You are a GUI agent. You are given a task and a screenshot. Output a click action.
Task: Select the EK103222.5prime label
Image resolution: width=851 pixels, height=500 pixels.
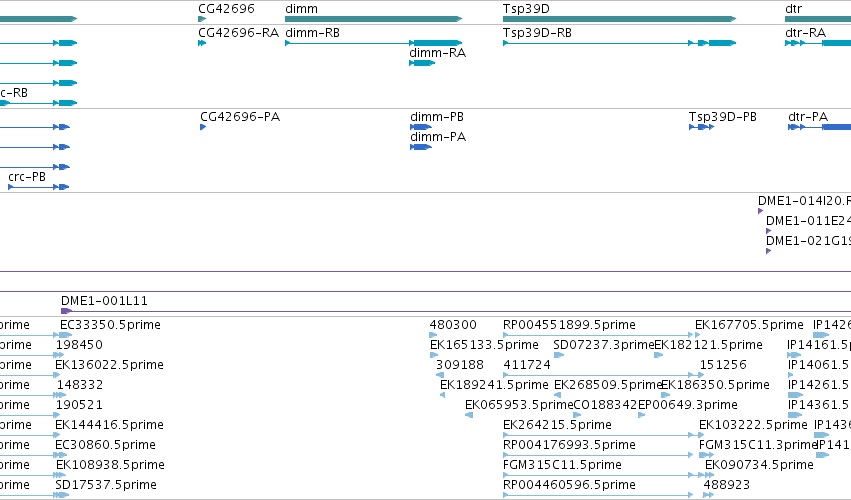(x=753, y=425)
